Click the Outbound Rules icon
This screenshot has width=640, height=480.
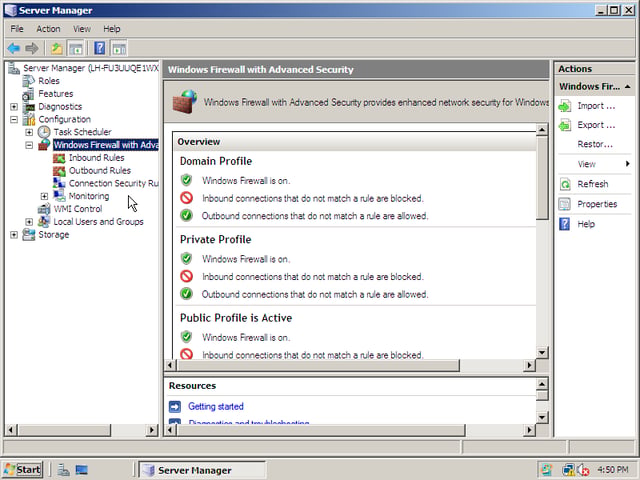pos(59,171)
